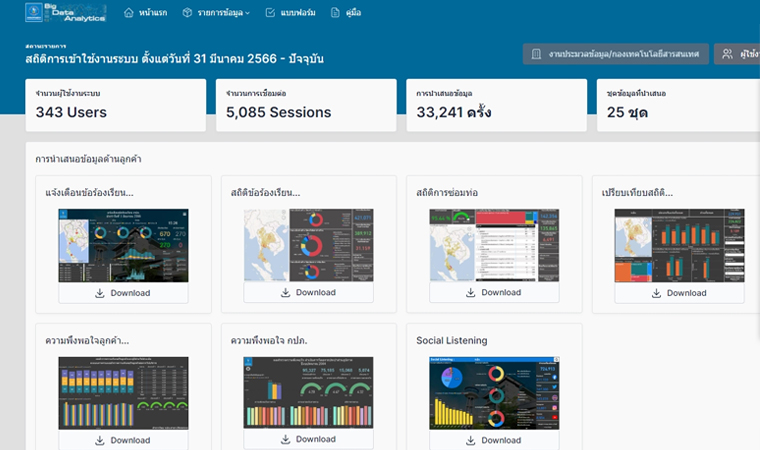760x450 pixels.
Task: Click the users icon on the right header button
Action: 727,54
